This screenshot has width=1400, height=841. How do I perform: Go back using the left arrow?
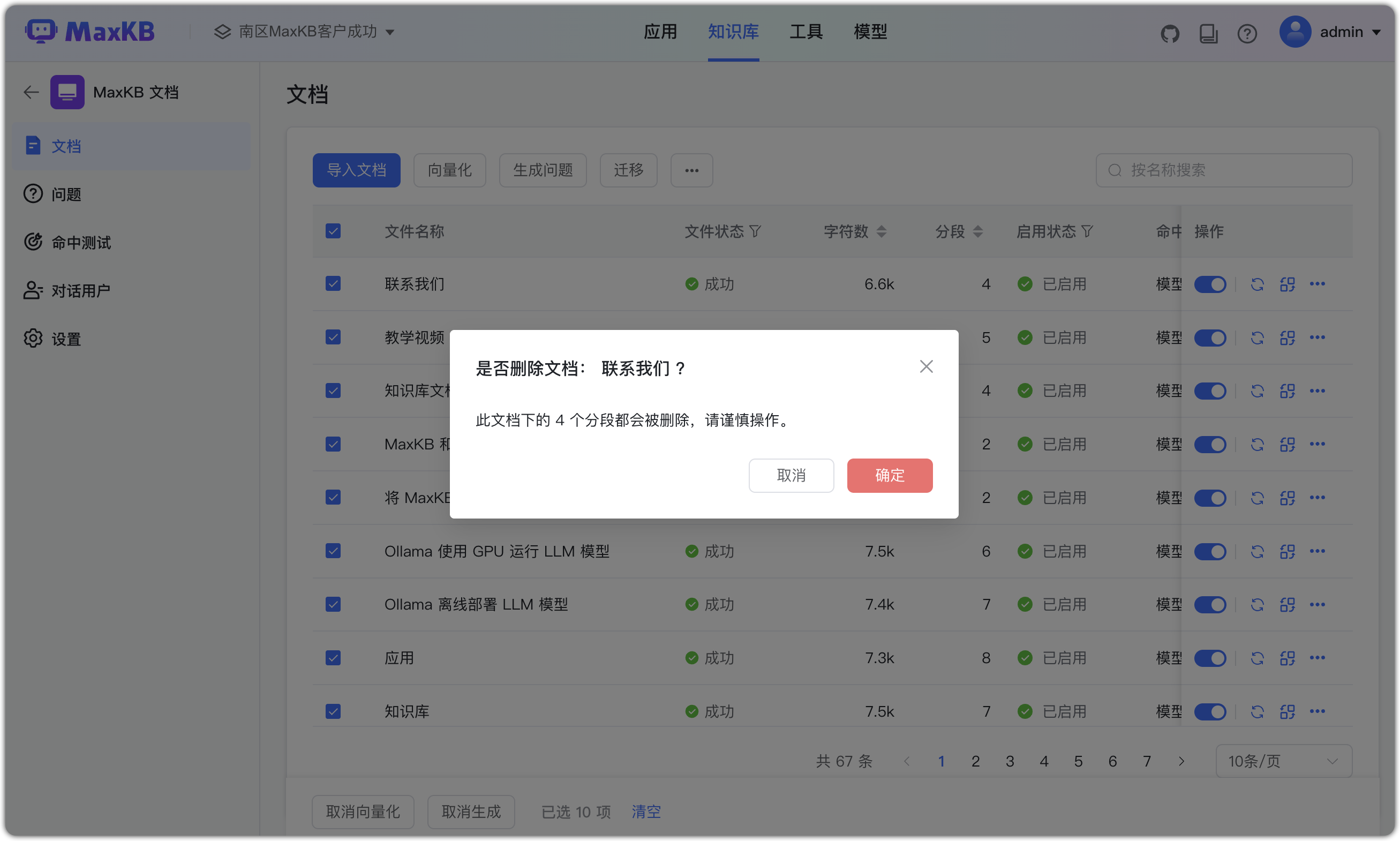pos(31,92)
